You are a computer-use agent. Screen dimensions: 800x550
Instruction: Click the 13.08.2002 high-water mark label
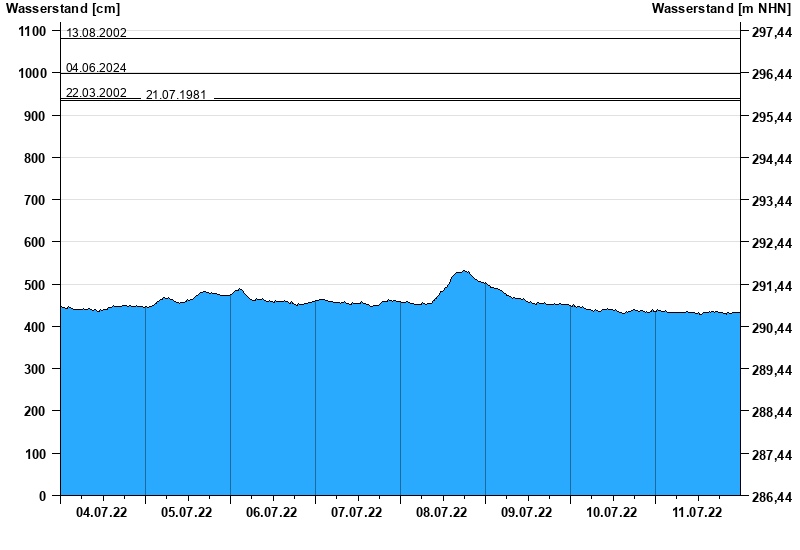click(96, 33)
